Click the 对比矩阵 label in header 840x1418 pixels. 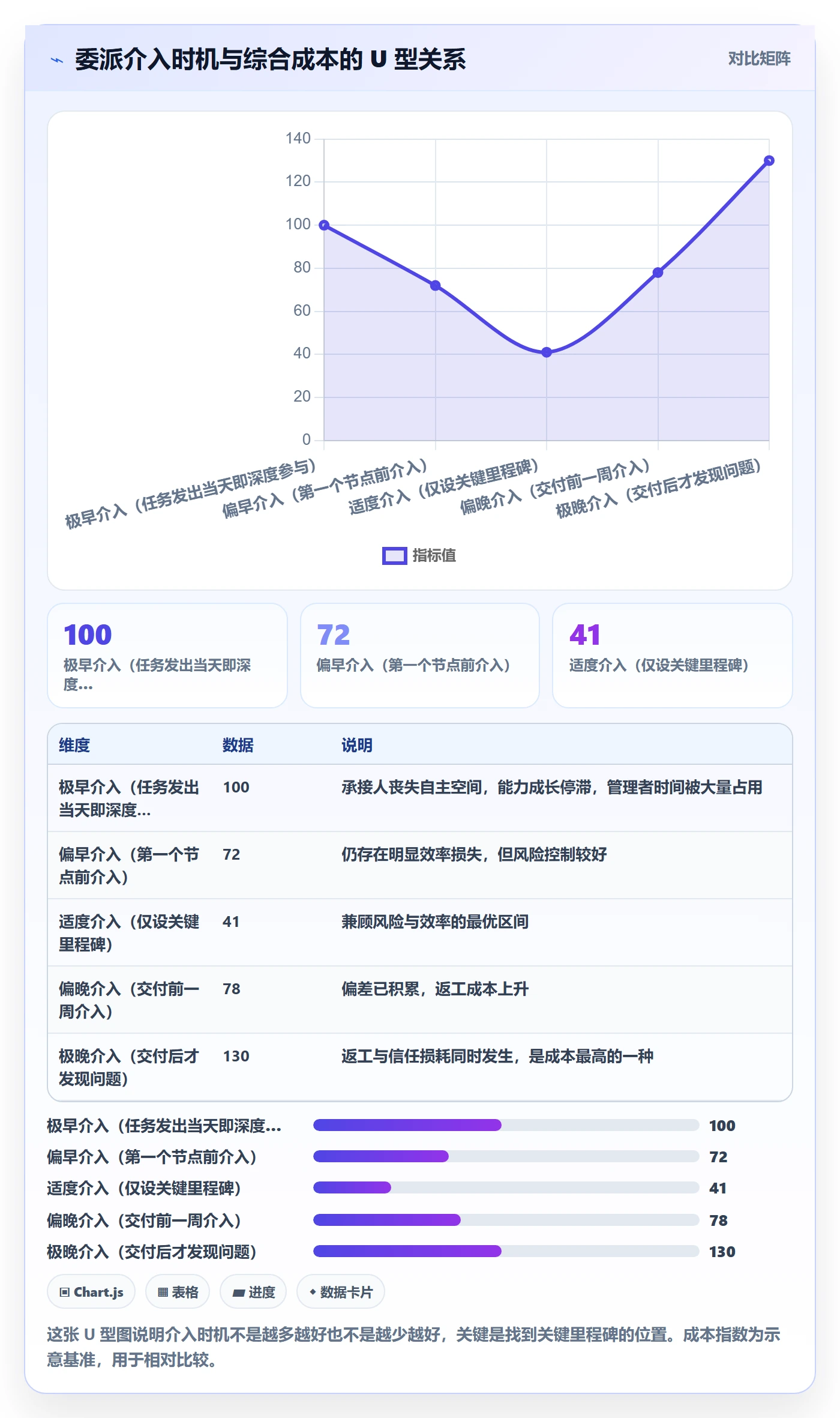click(x=759, y=58)
